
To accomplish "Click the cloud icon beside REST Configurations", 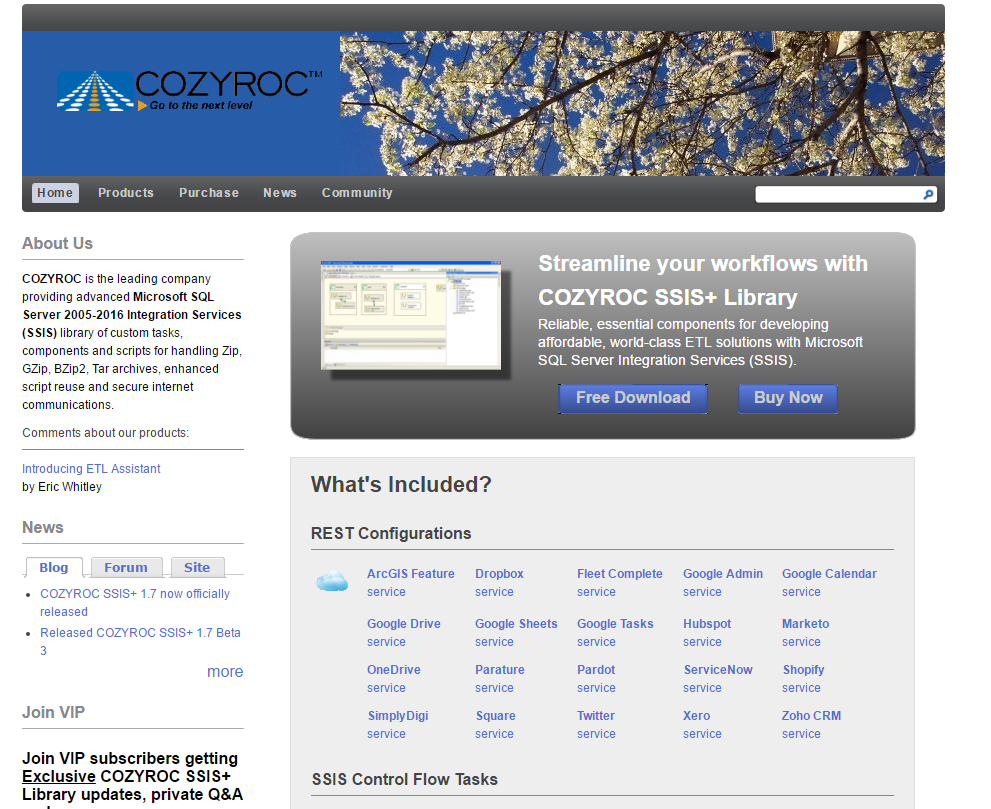I will pyautogui.click(x=332, y=581).
